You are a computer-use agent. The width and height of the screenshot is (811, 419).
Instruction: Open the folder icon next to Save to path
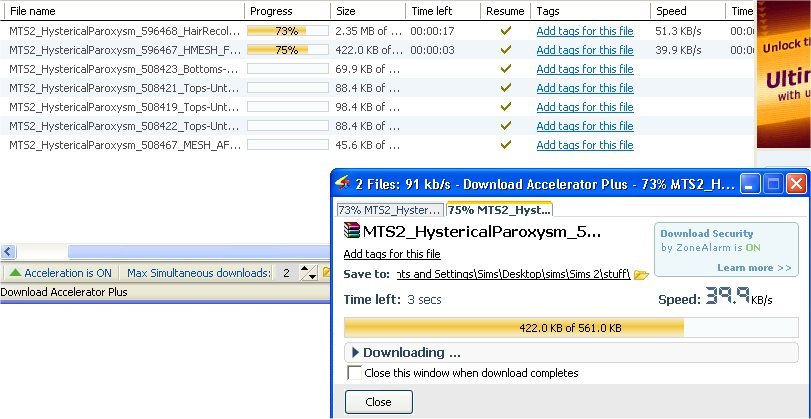[641, 275]
